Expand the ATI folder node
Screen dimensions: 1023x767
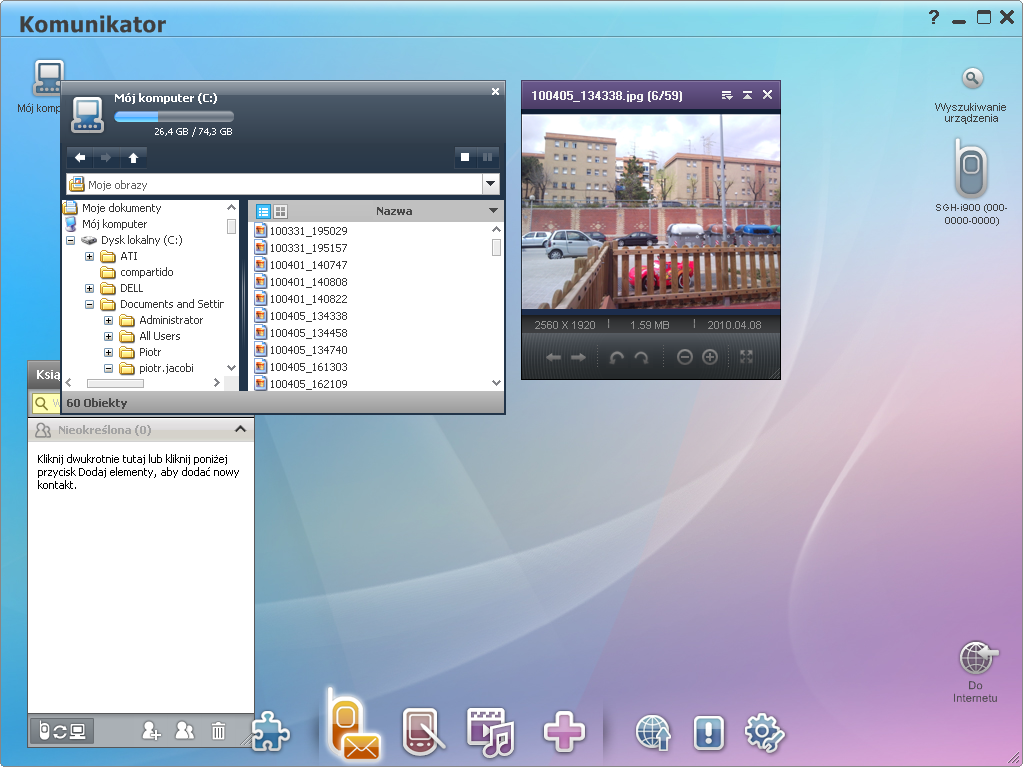[89, 256]
